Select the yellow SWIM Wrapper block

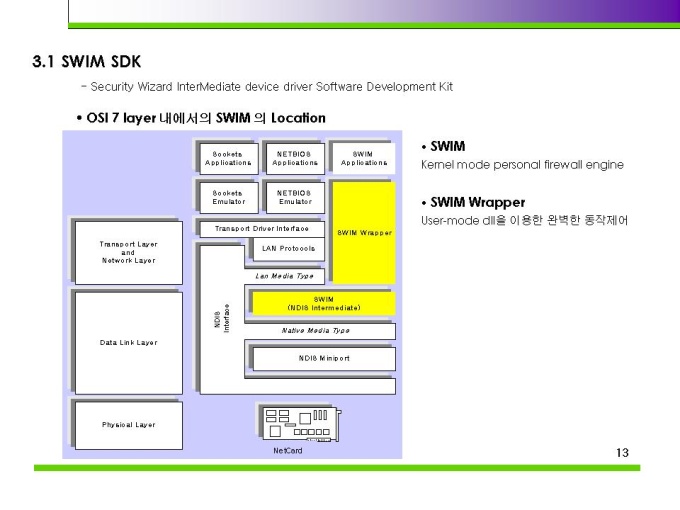[x=364, y=232]
